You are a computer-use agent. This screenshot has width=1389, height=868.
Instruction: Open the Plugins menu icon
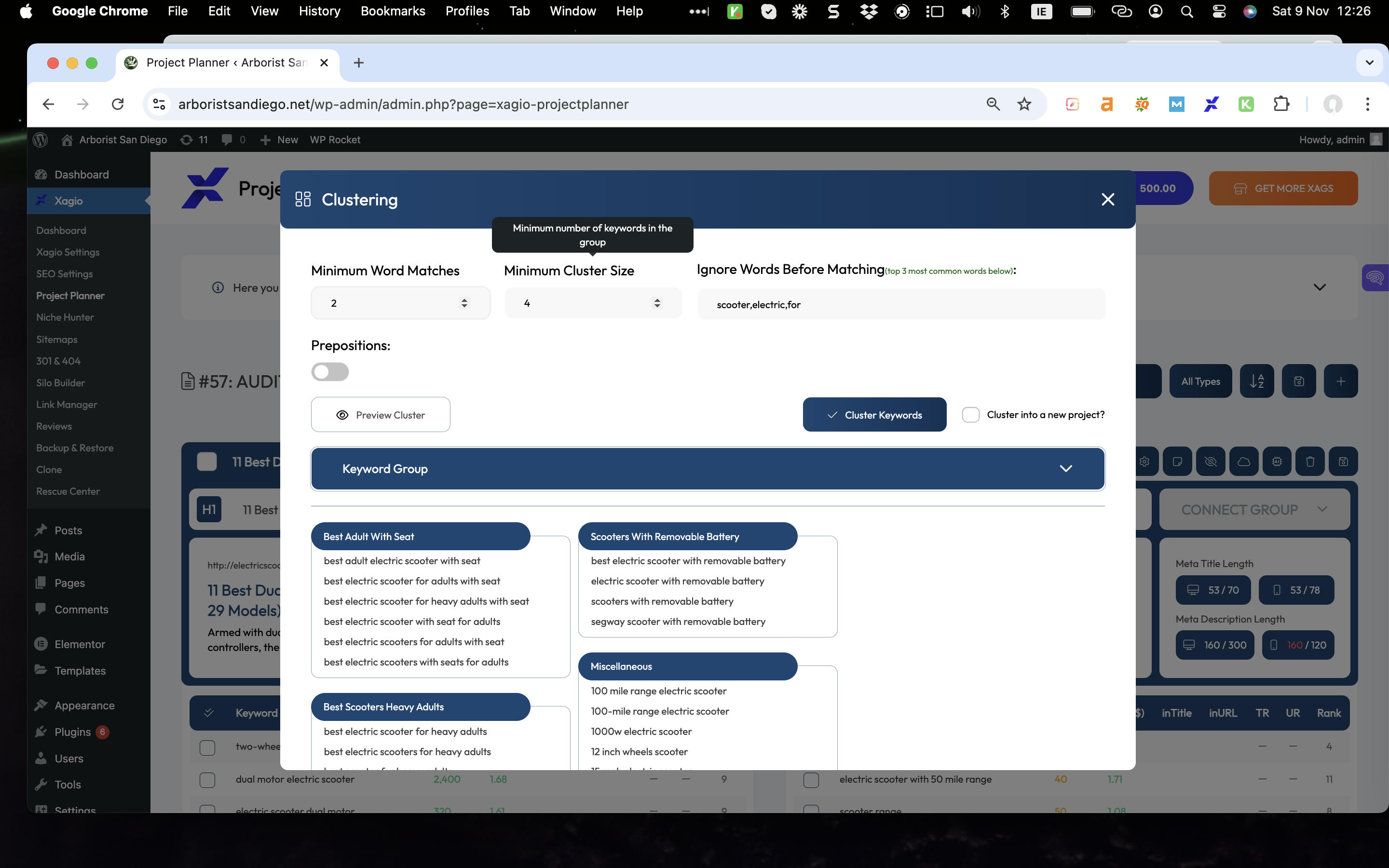[x=41, y=732]
